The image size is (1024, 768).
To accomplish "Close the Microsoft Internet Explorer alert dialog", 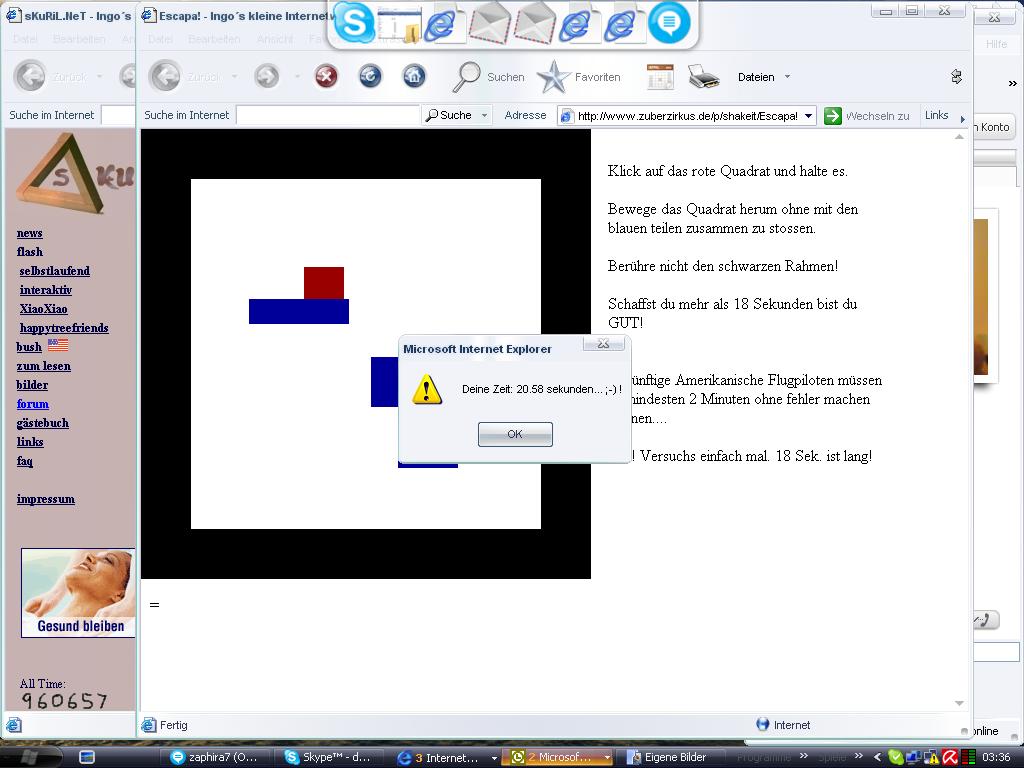I will tap(603, 344).
